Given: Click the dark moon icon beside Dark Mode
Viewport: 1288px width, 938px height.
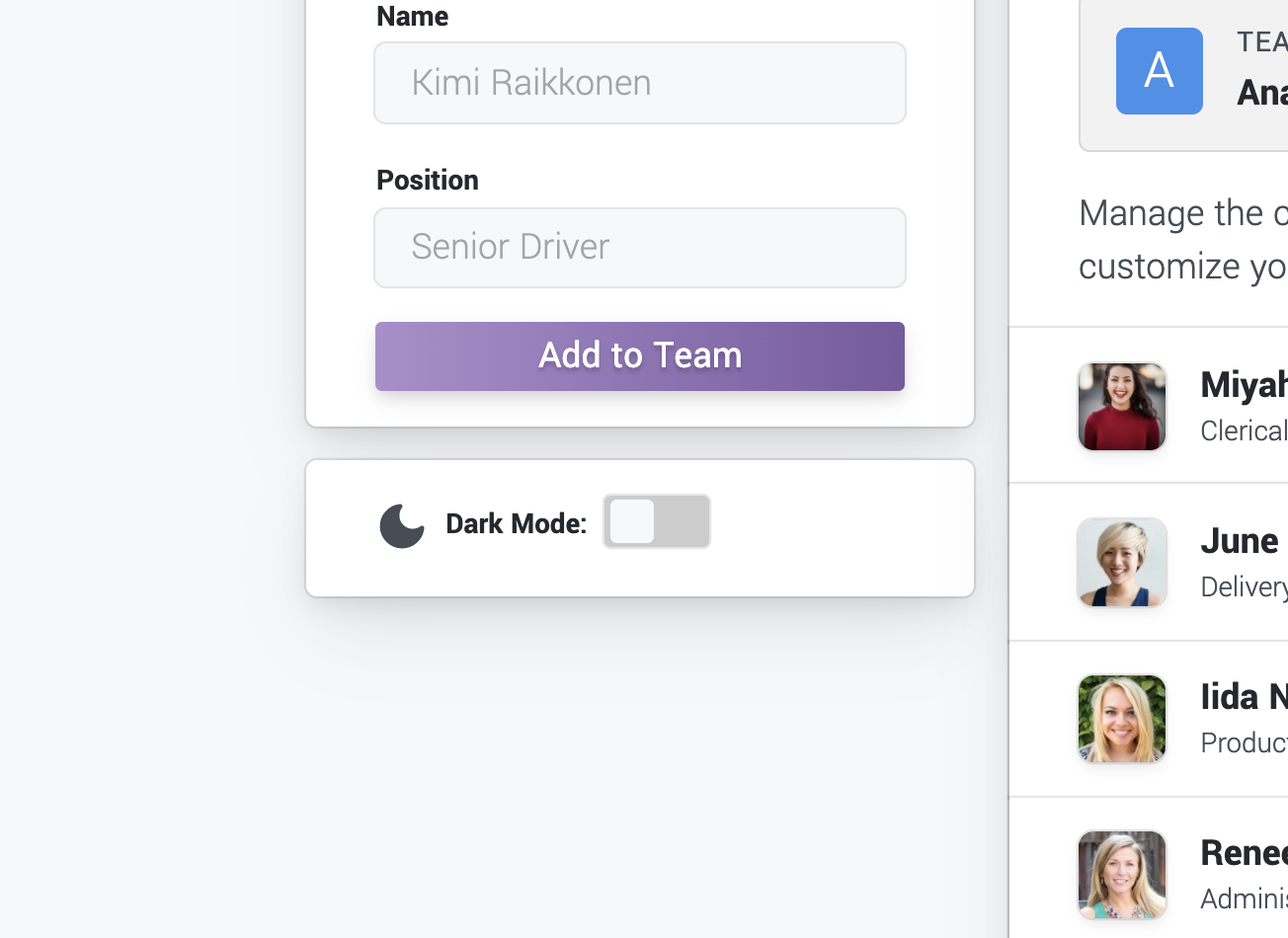Looking at the screenshot, I should [402, 524].
